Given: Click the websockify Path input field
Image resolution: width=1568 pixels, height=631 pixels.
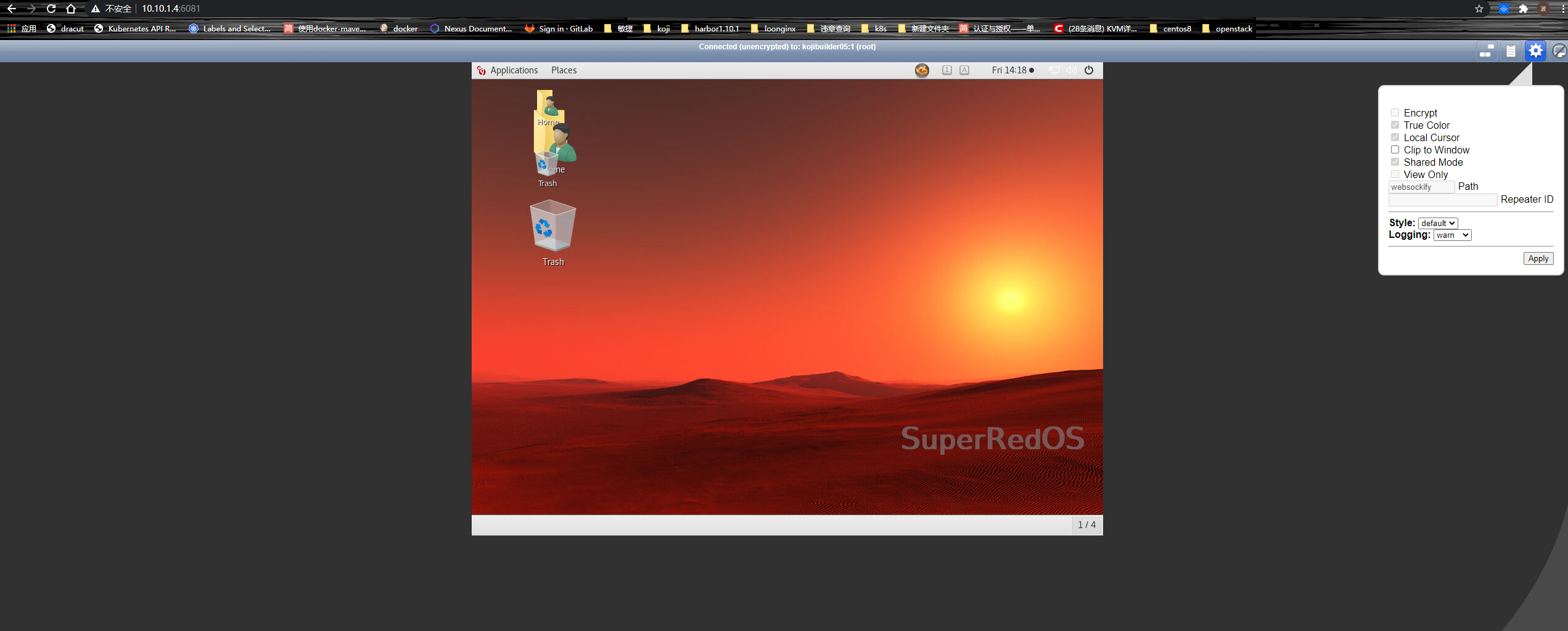Looking at the screenshot, I should click(x=1421, y=187).
